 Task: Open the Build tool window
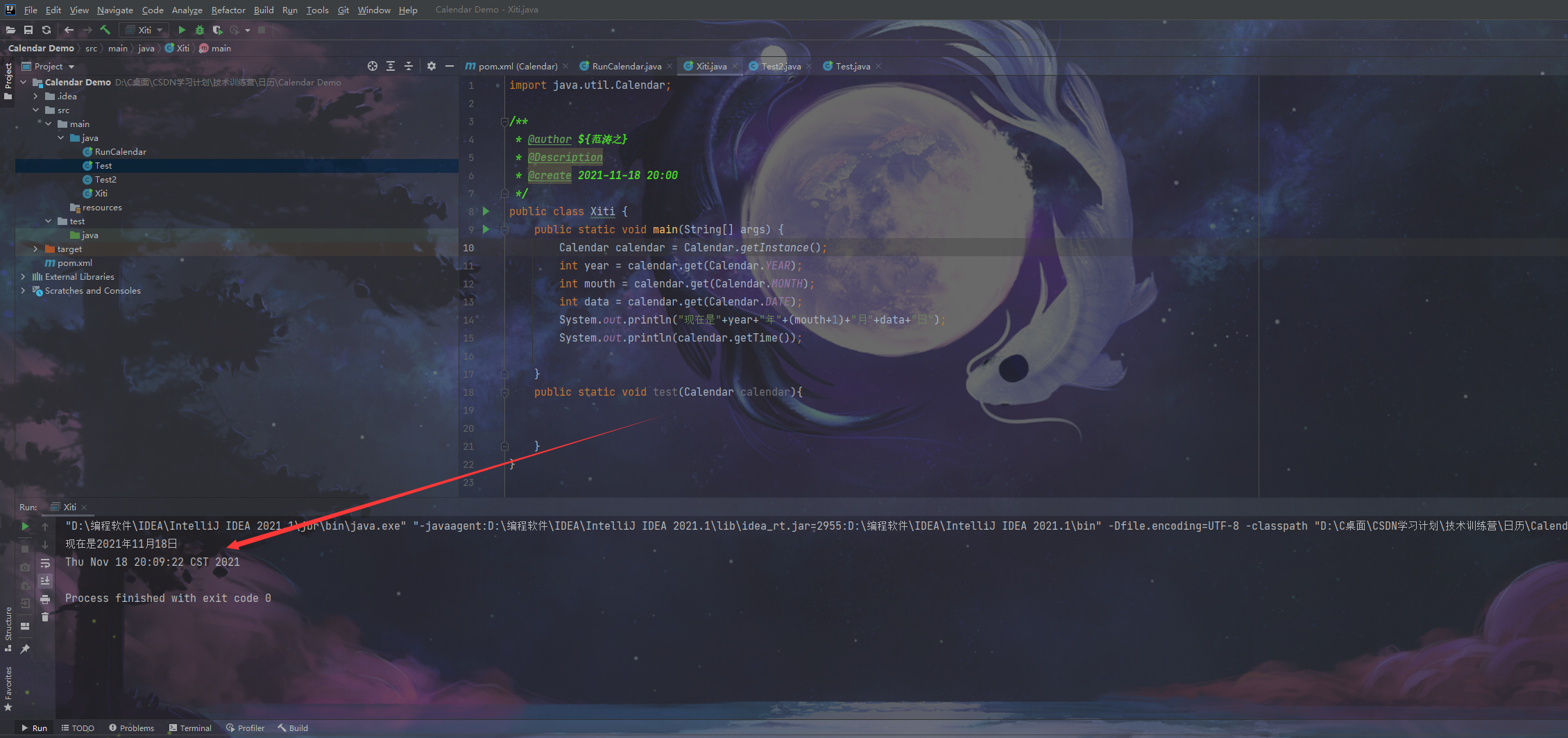293,728
